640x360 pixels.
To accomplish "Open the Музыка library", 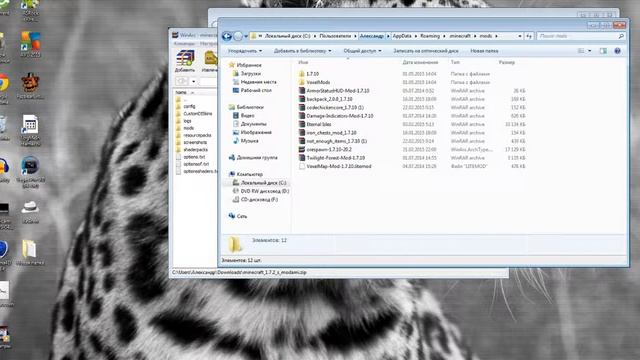I will (249, 141).
